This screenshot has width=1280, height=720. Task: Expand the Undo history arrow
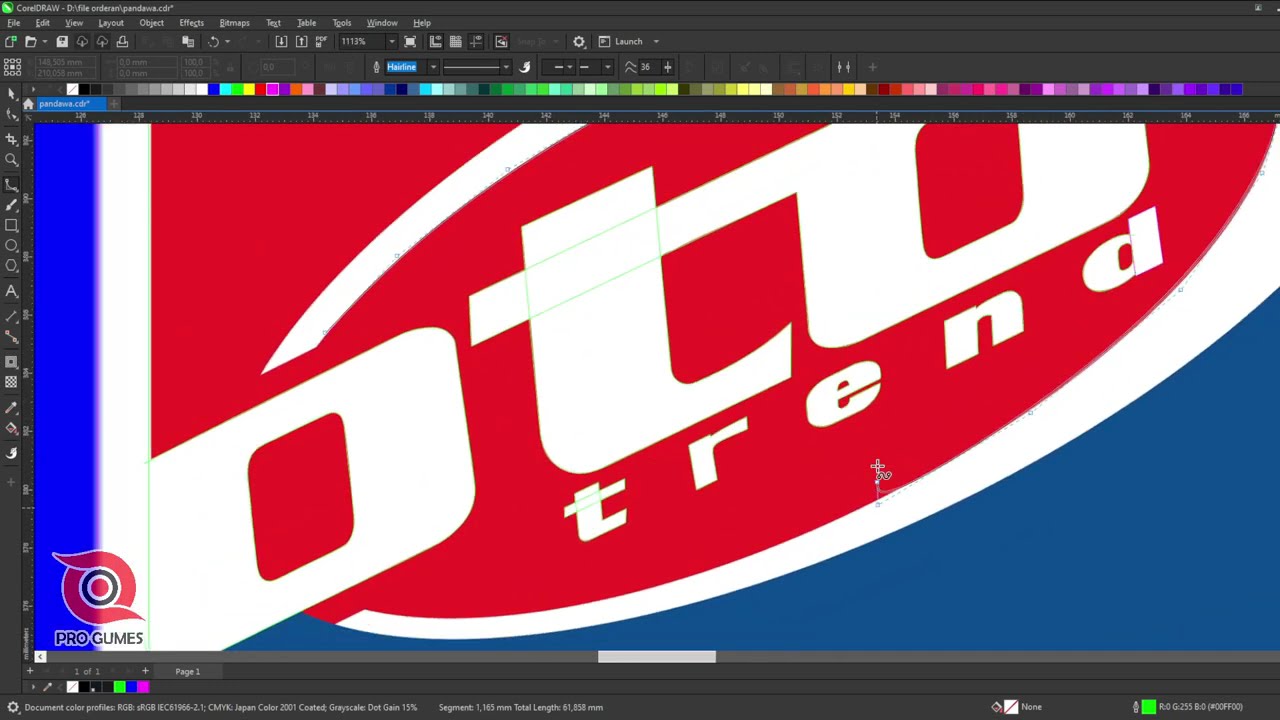pyautogui.click(x=227, y=41)
